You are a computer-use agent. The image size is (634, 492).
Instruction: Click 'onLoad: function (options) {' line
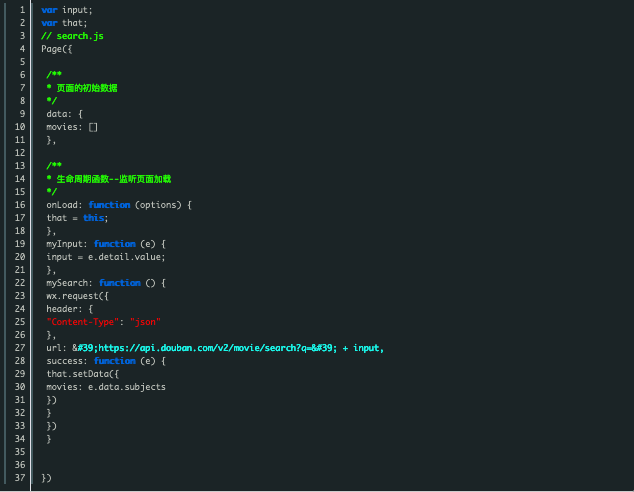[119, 205]
